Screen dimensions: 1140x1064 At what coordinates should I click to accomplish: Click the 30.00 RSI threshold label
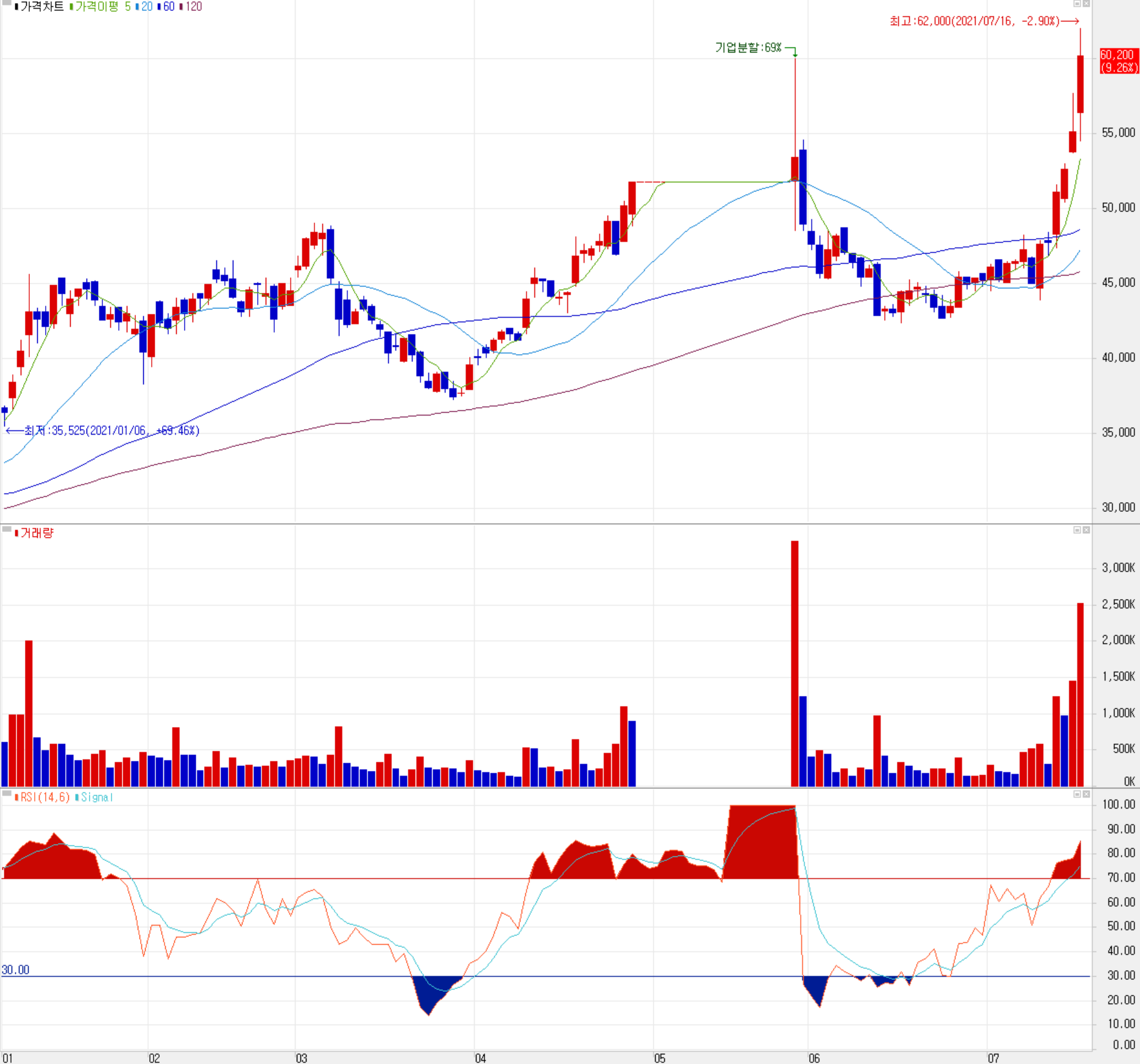tap(15, 970)
